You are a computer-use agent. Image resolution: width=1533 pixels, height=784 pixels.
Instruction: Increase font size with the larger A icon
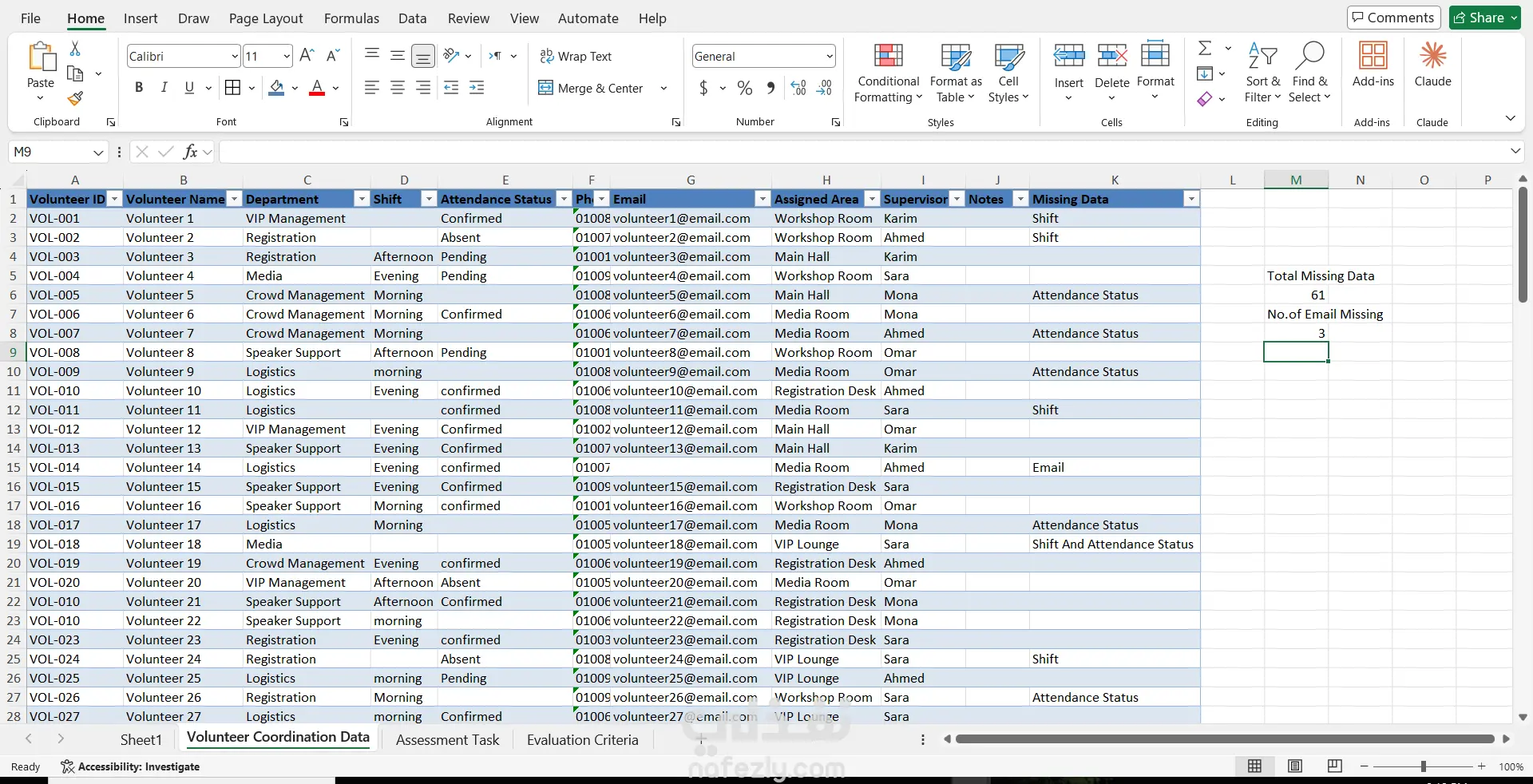[x=307, y=56]
